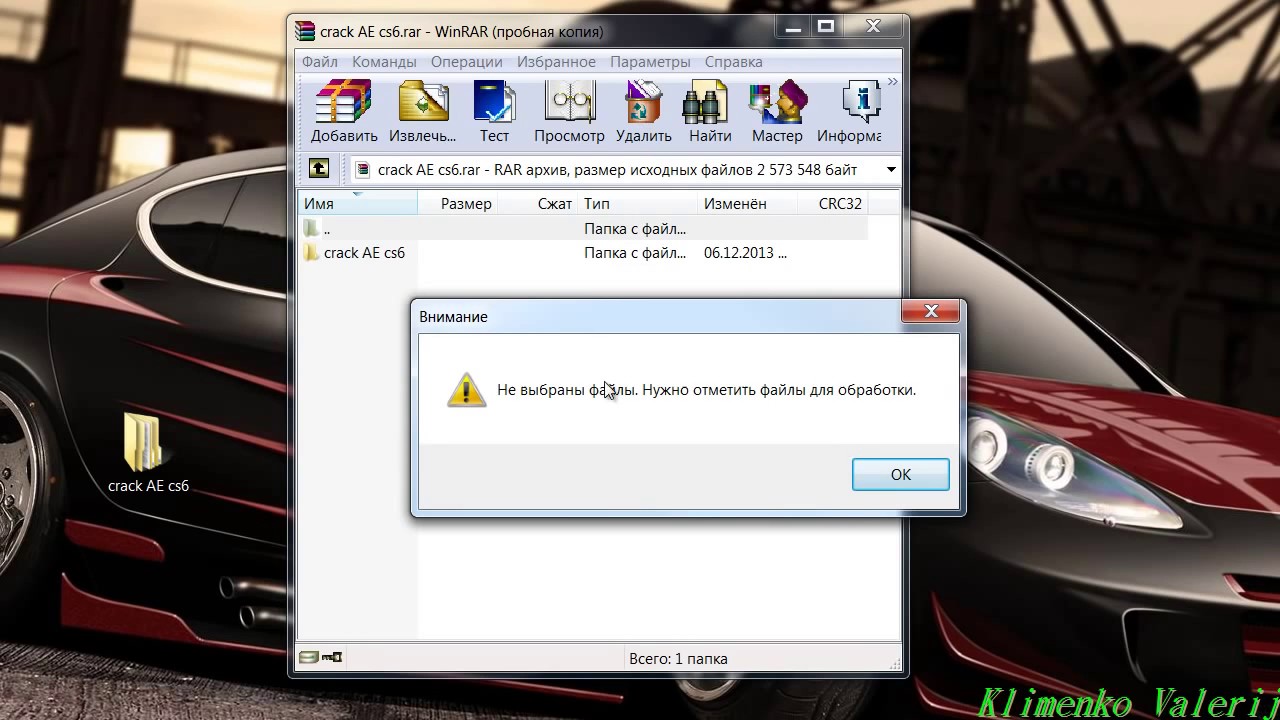Click the Информация (Info) toolbar icon
Image resolution: width=1280 pixels, height=720 pixels.
(849, 112)
